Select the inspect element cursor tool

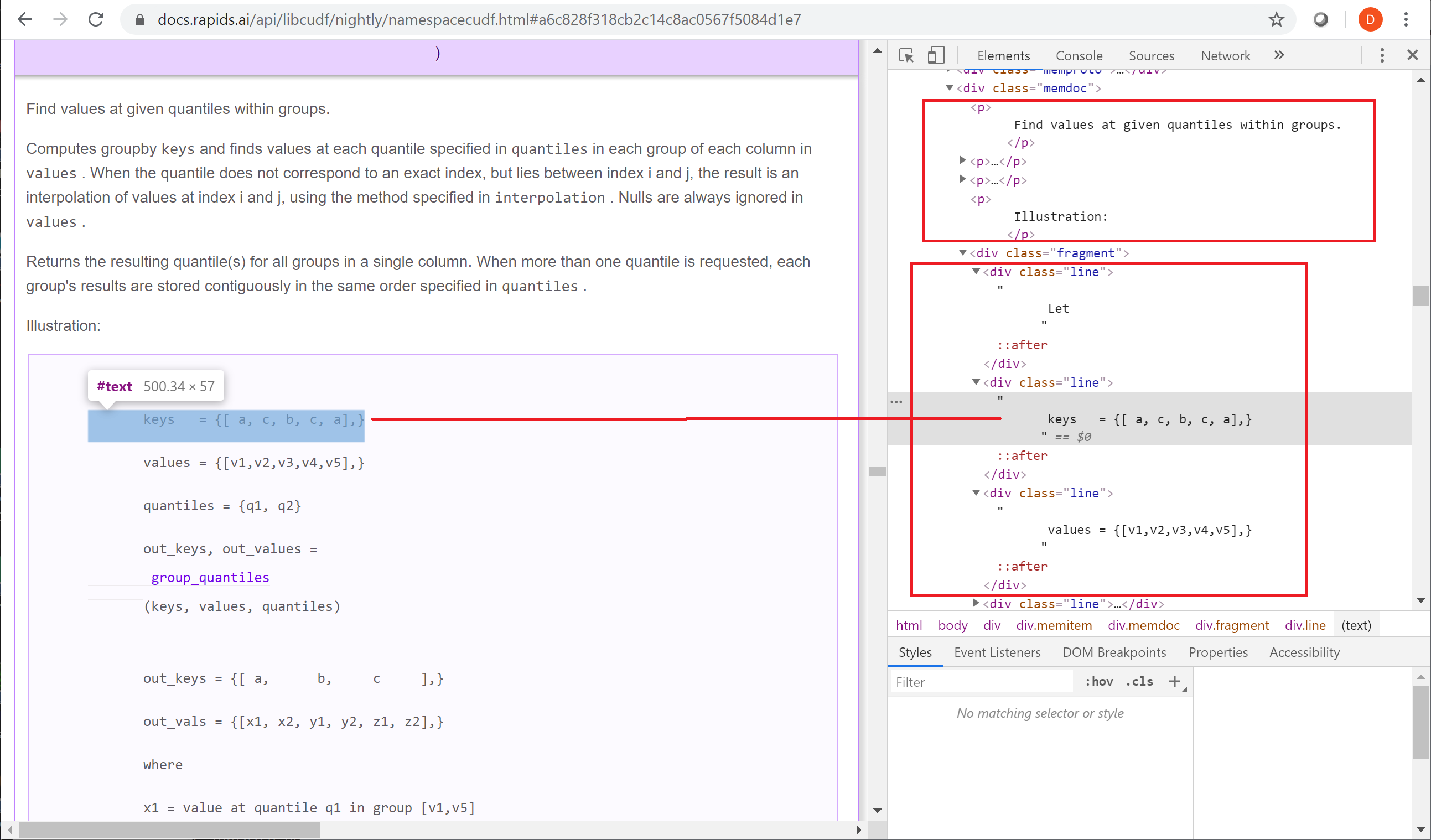pos(906,55)
